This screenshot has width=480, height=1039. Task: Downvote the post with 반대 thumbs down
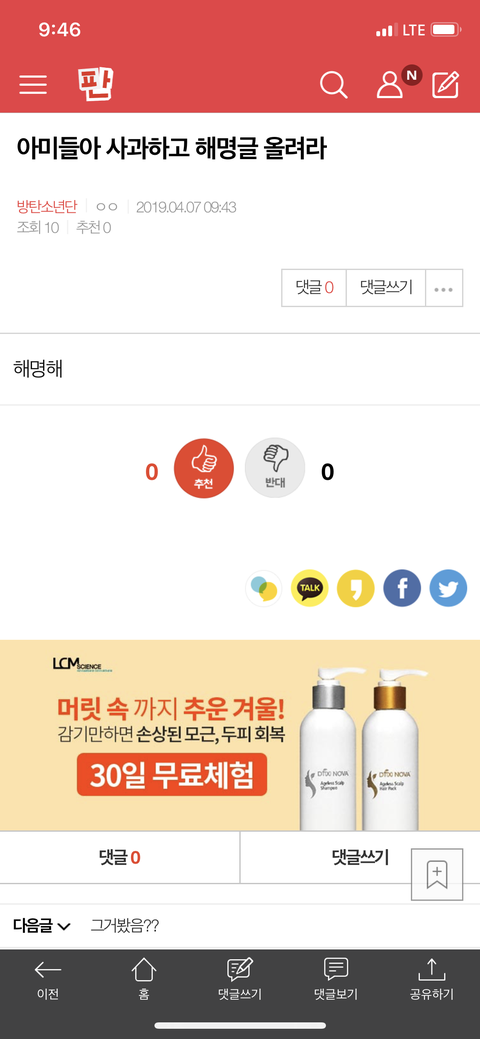tap(275, 468)
